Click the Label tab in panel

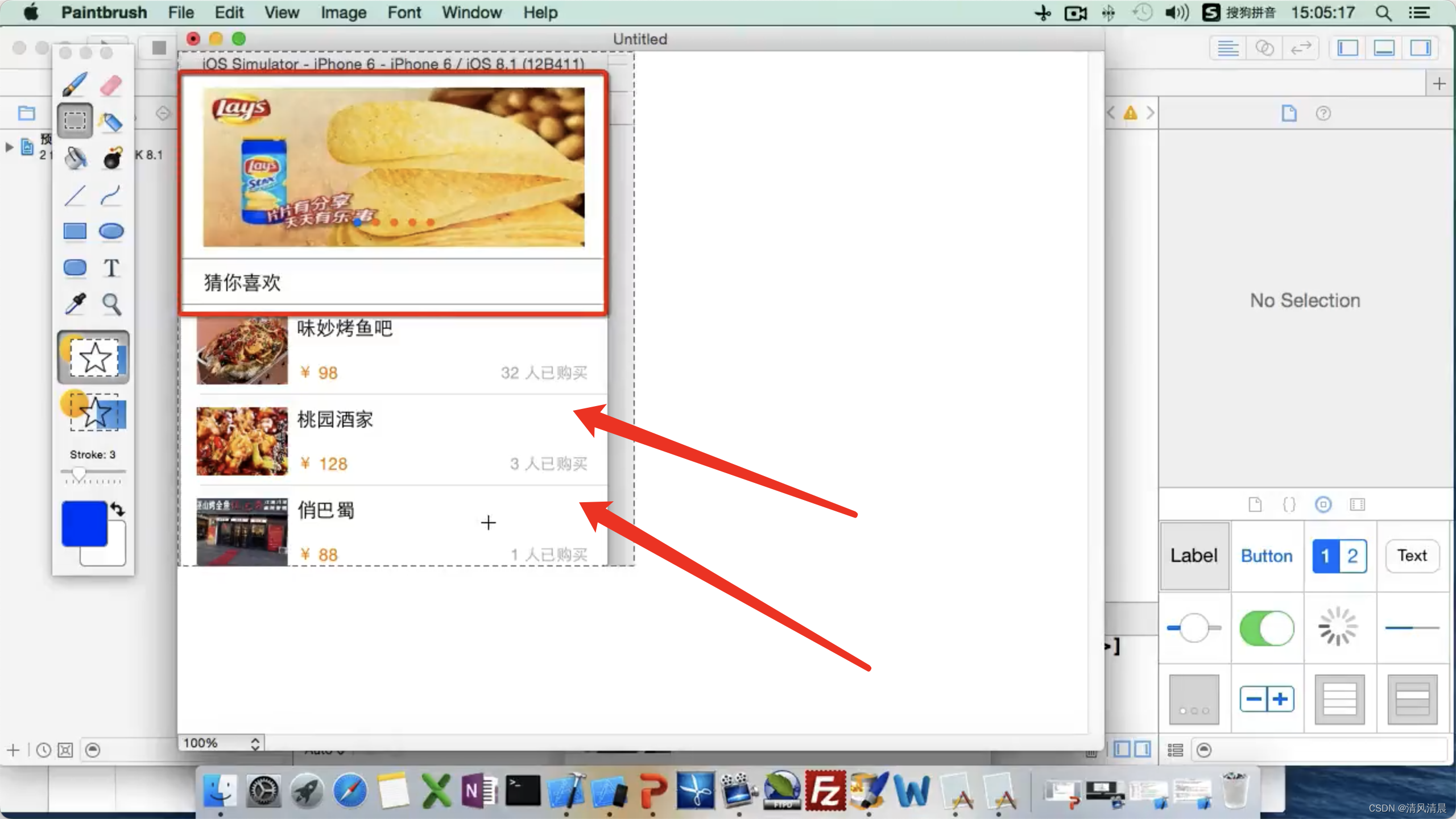1194,555
